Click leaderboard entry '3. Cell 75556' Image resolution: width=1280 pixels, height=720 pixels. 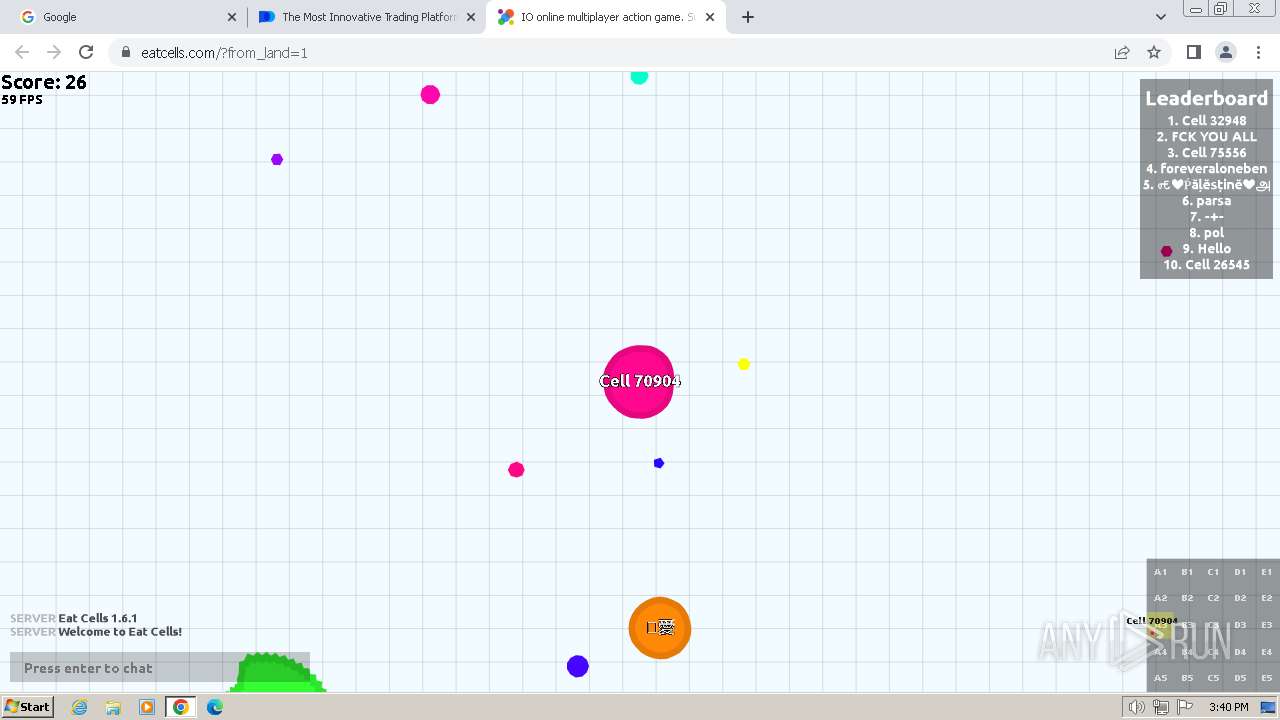click(x=1206, y=152)
